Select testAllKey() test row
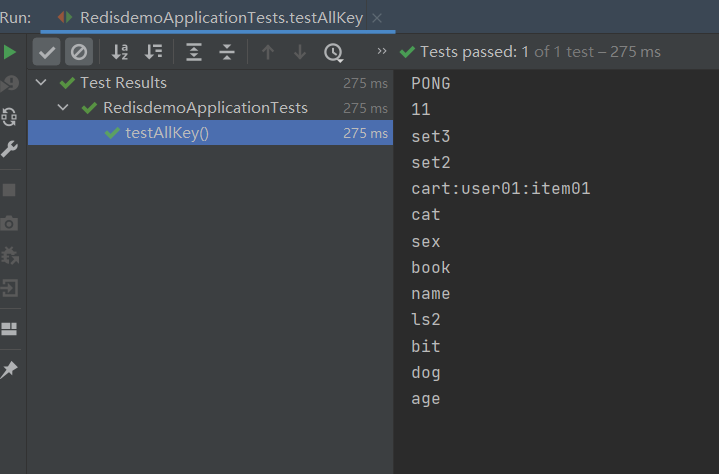This screenshot has height=474, width=719. tap(210, 133)
